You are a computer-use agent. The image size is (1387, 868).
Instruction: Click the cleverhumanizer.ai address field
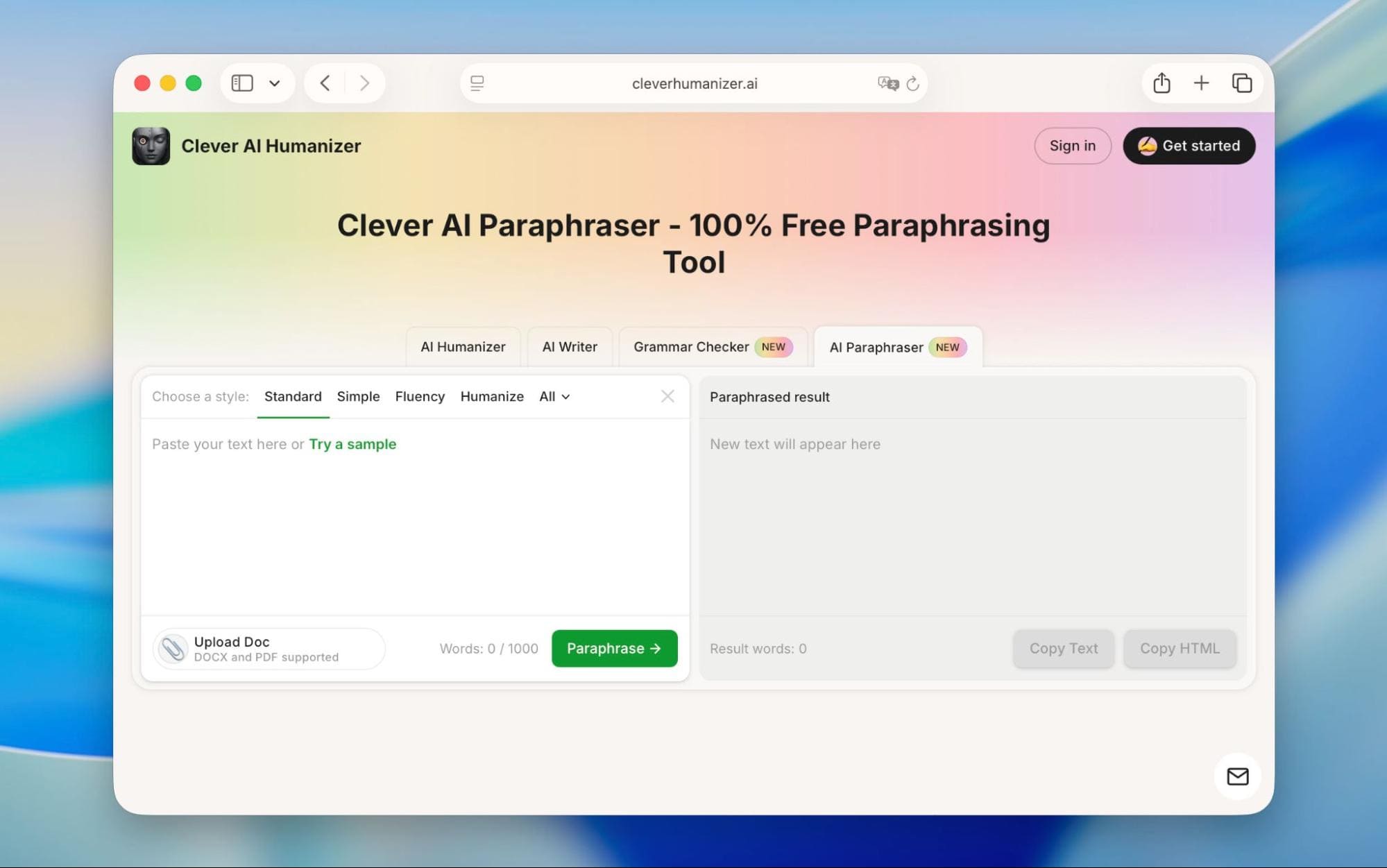tap(694, 83)
